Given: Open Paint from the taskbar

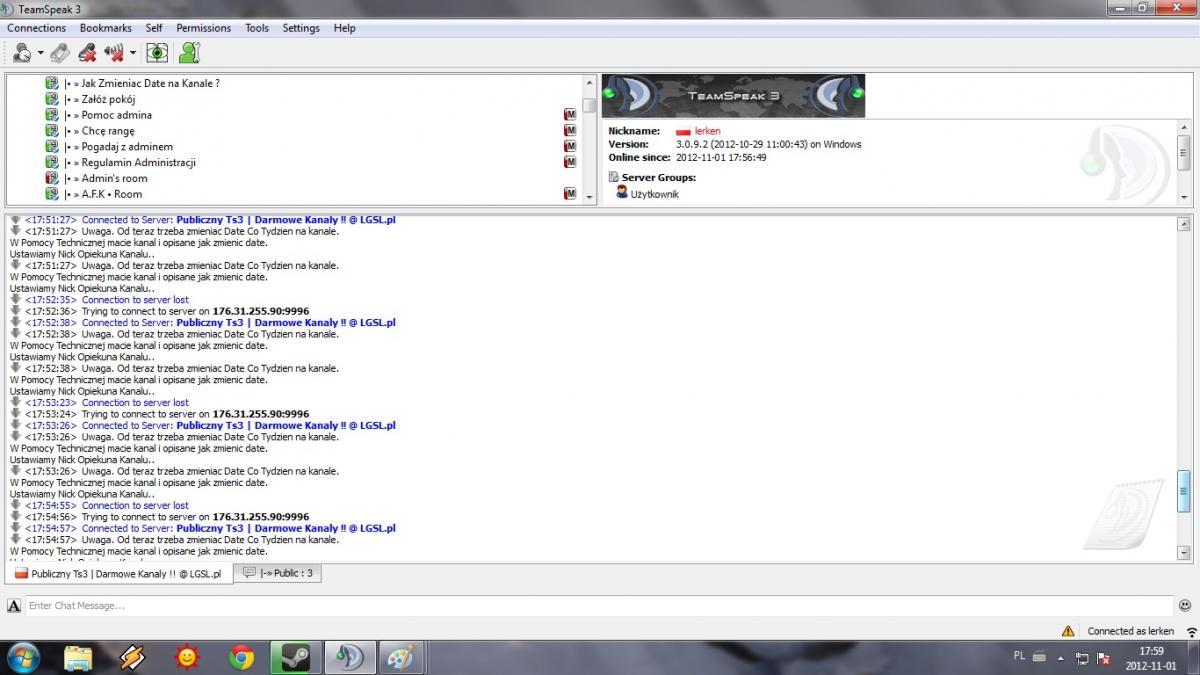Looking at the screenshot, I should coord(402,658).
